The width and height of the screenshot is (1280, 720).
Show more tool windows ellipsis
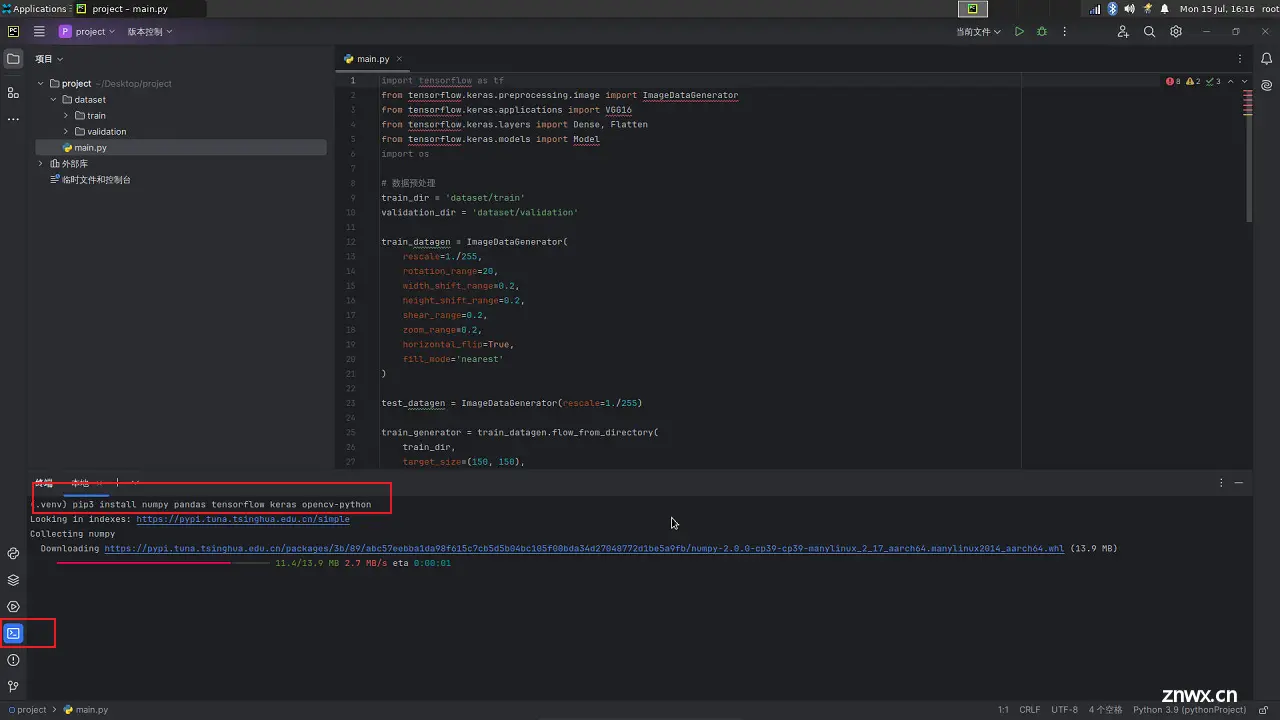tap(13, 119)
